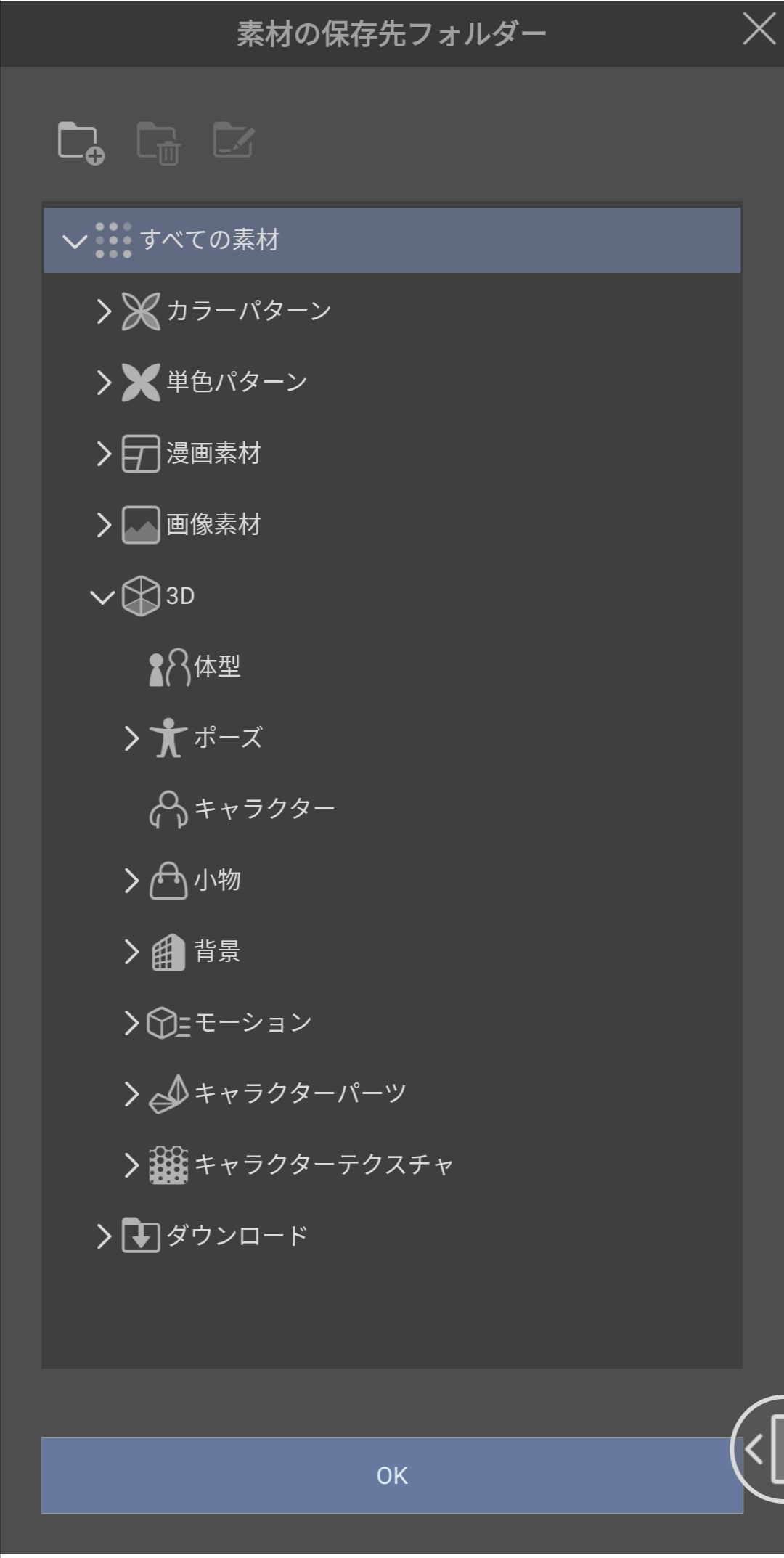Image resolution: width=784 pixels, height=1558 pixels.
Task: Select the 背景 folder
Action: tap(216, 951)
